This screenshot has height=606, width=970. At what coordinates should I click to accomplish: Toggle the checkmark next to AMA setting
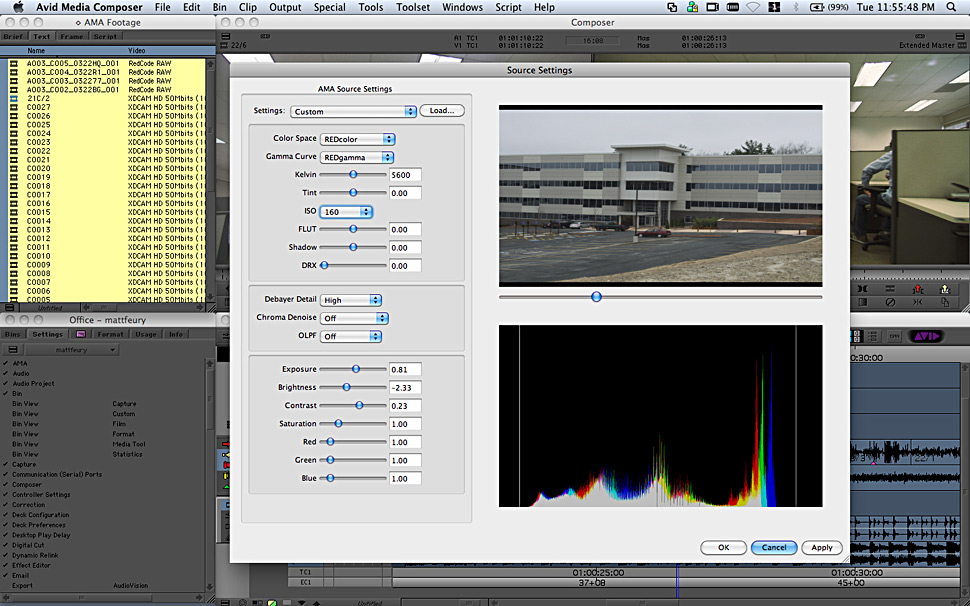[x=5, y=363]
